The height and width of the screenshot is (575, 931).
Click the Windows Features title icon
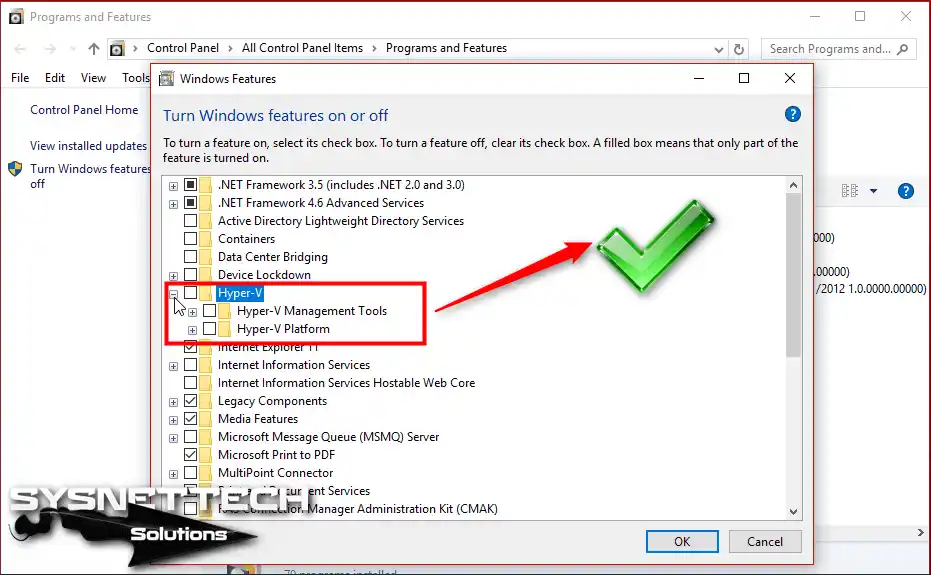pos(167,78)
